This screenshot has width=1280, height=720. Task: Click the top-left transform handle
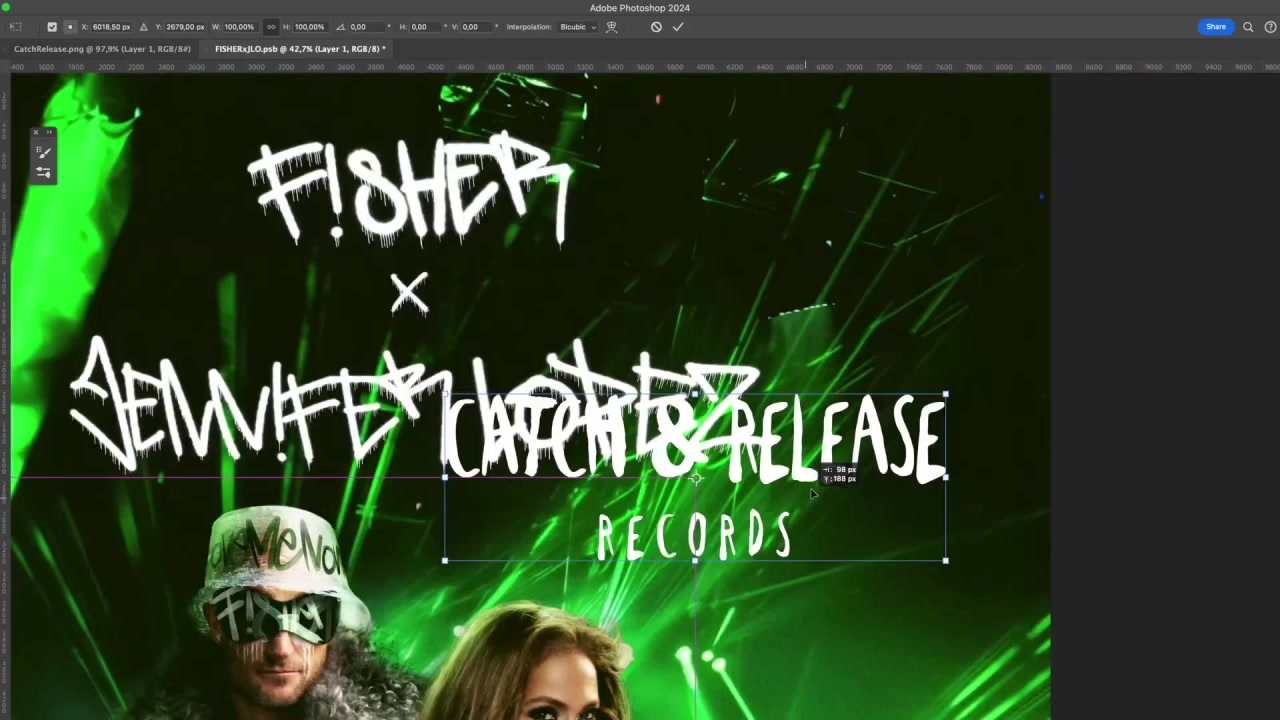point(445,394)
